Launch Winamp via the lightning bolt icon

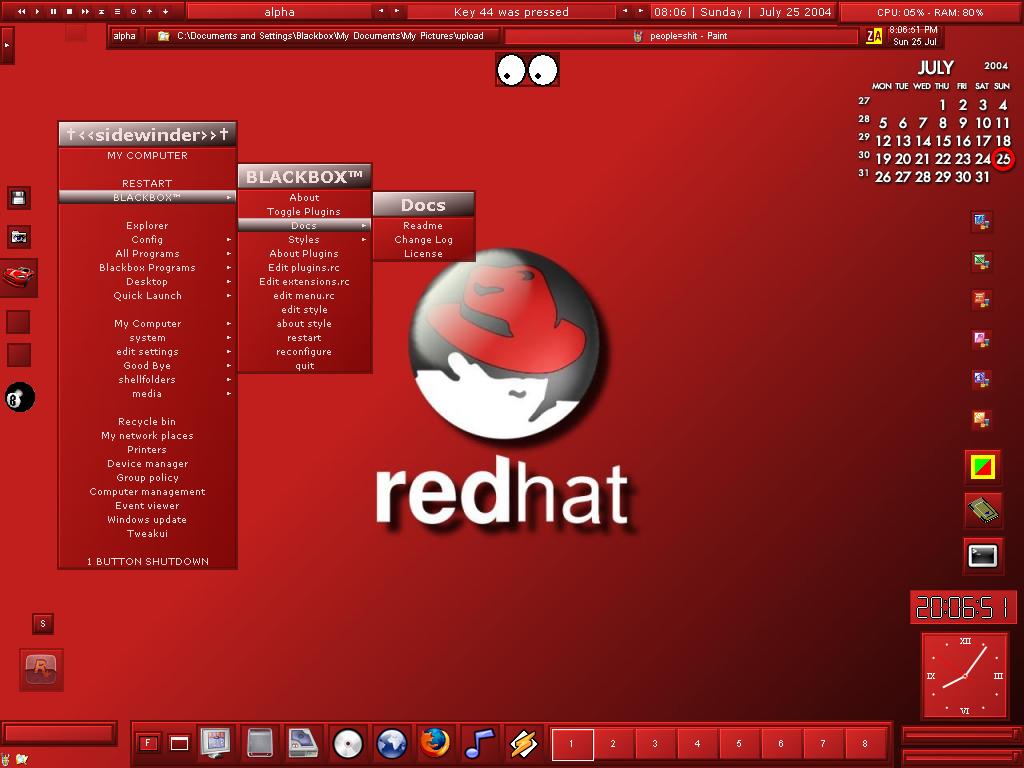pos(523,743)
